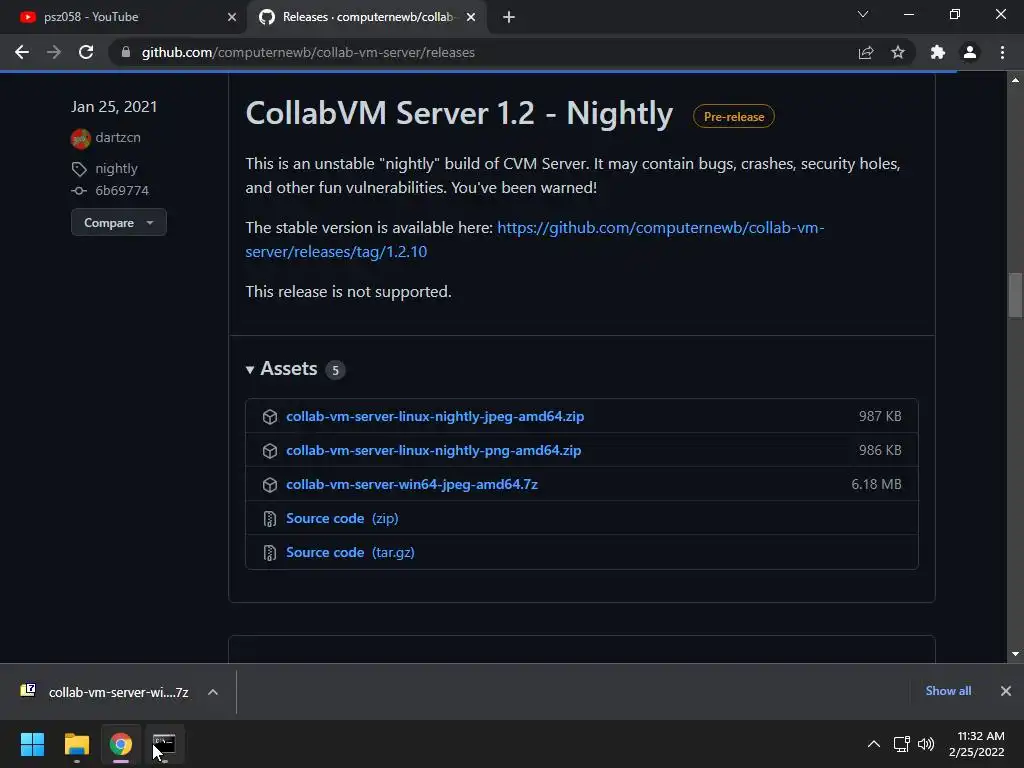Screen dimensions: 1024x768
Task: Open the Chrome three-dot menu
Action: pyautogui.click(x=1002, y=52)
